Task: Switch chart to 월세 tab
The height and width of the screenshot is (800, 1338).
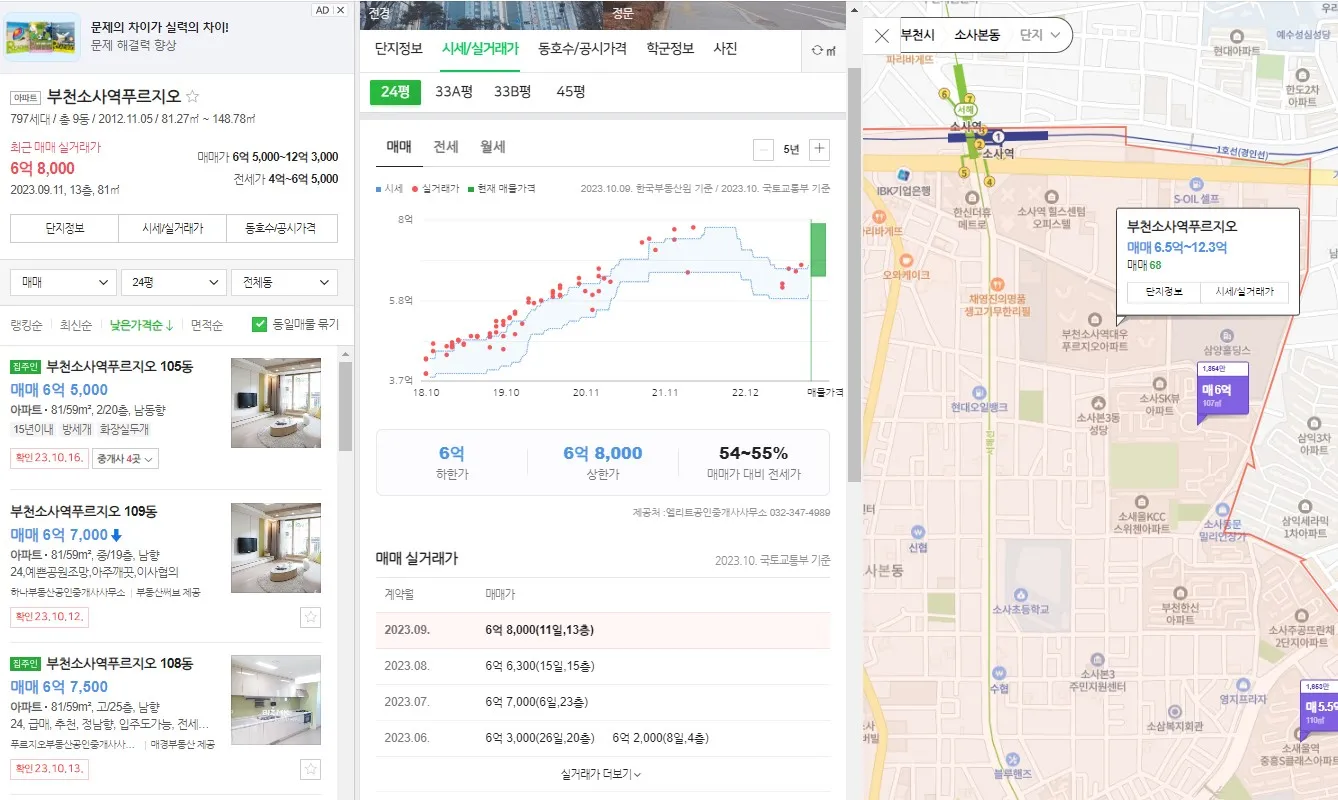Action: (x=493, y=147)
